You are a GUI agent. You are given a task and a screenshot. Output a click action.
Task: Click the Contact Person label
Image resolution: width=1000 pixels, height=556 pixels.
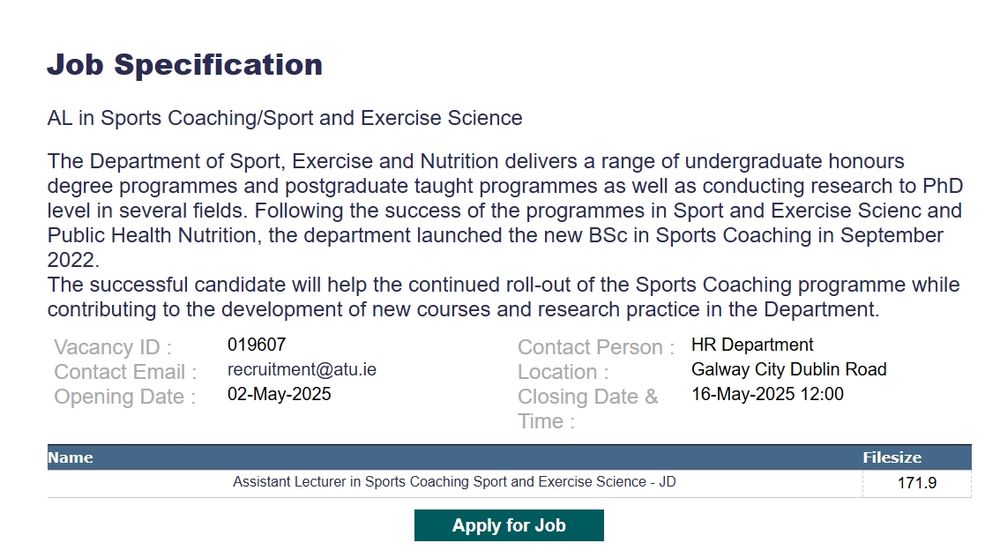point(596,347)
